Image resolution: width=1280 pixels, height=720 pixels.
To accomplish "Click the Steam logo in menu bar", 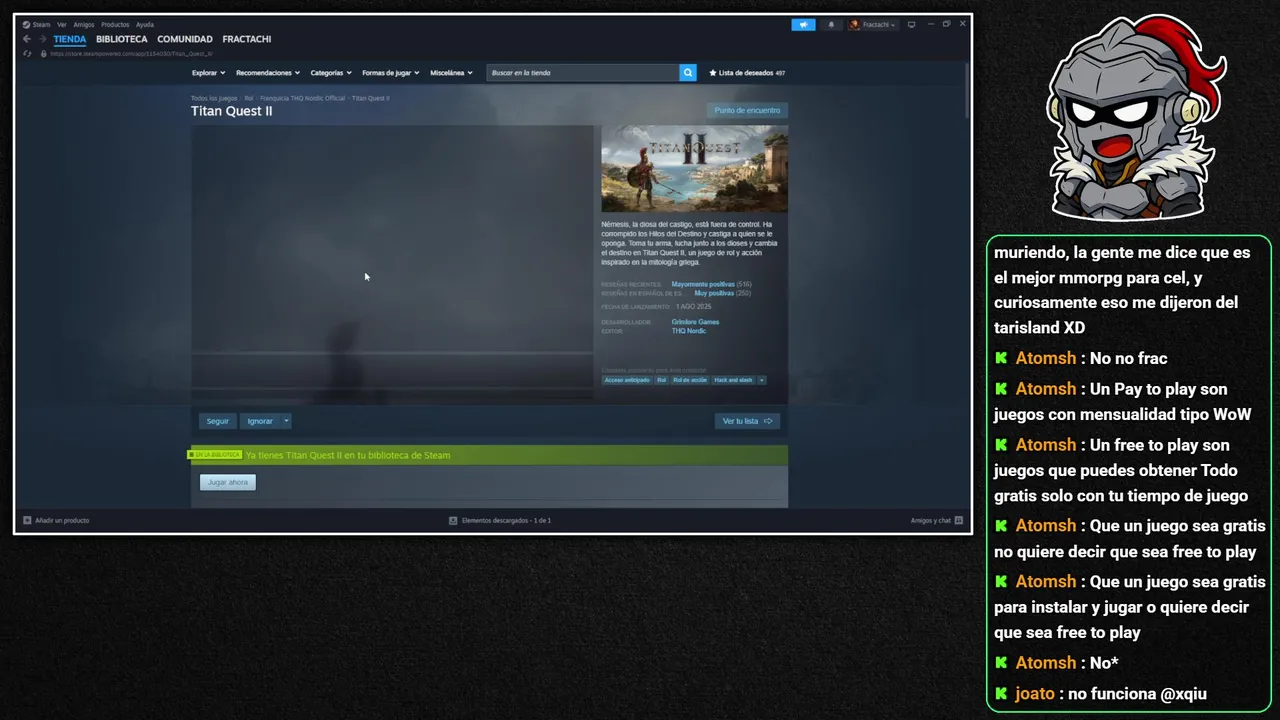I will (27, 24).
